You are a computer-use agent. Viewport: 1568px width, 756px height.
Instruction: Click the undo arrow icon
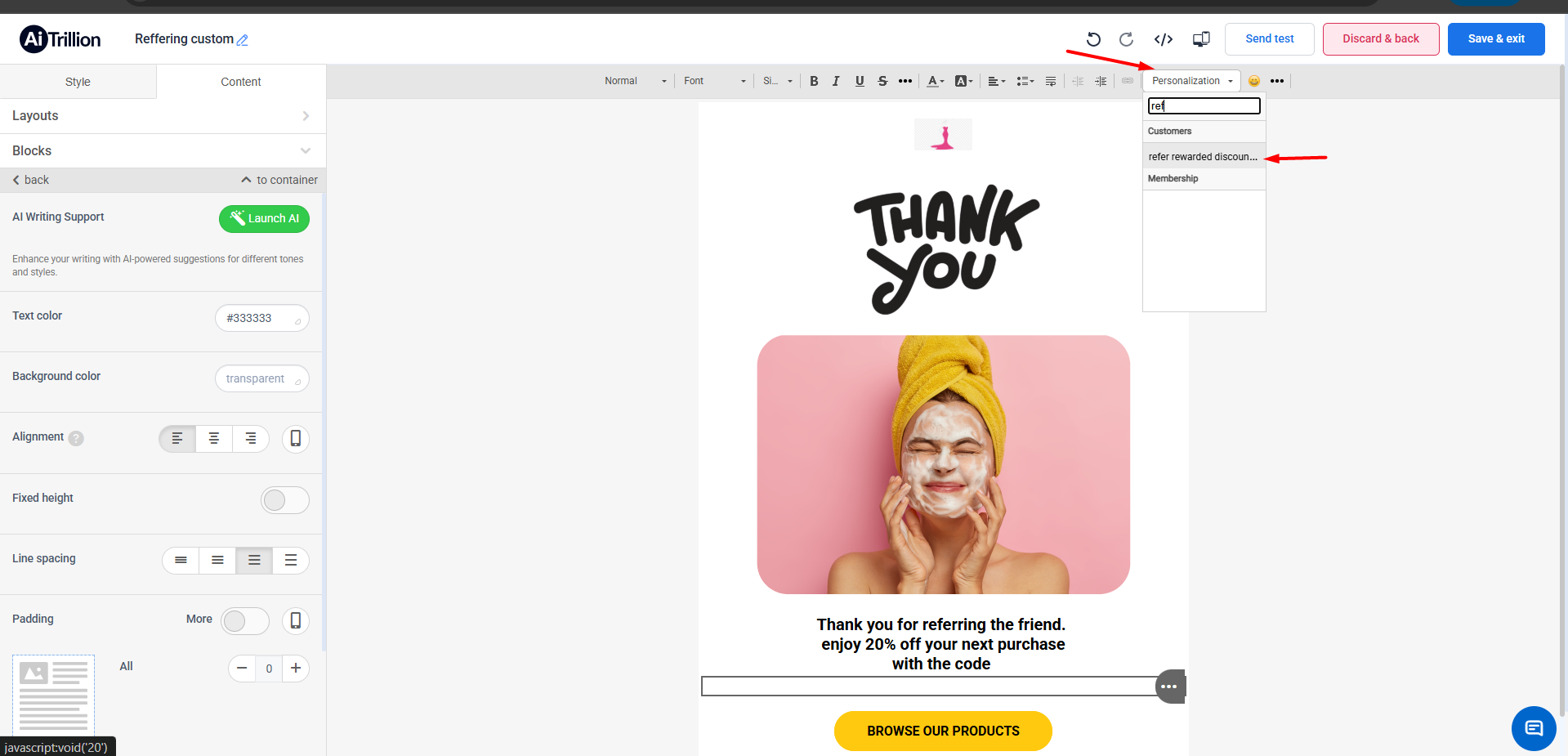click(1093, 39)
